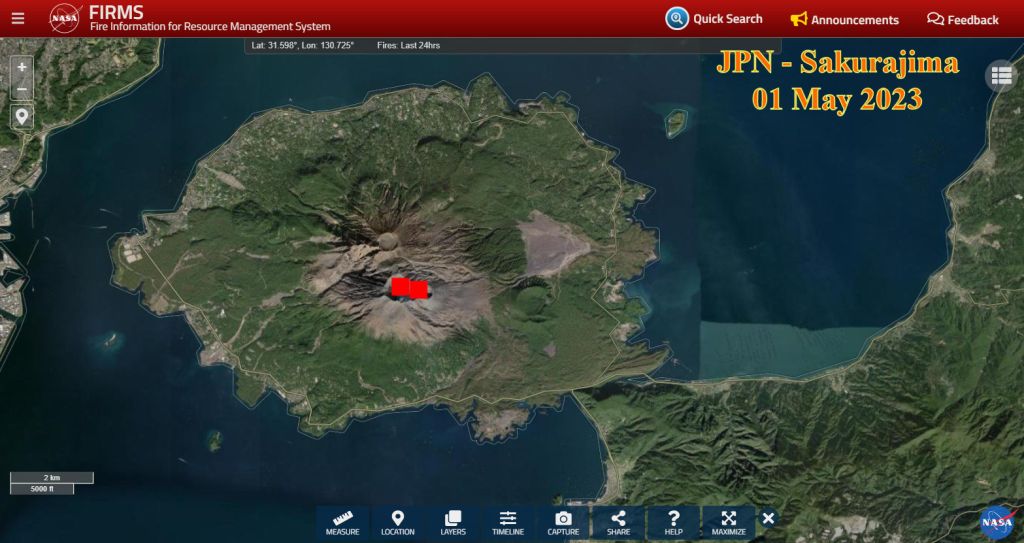This screenshot has height=543, width=1024.
Task: Click the NASA logo in the header
Action: [x=65, y=18]
